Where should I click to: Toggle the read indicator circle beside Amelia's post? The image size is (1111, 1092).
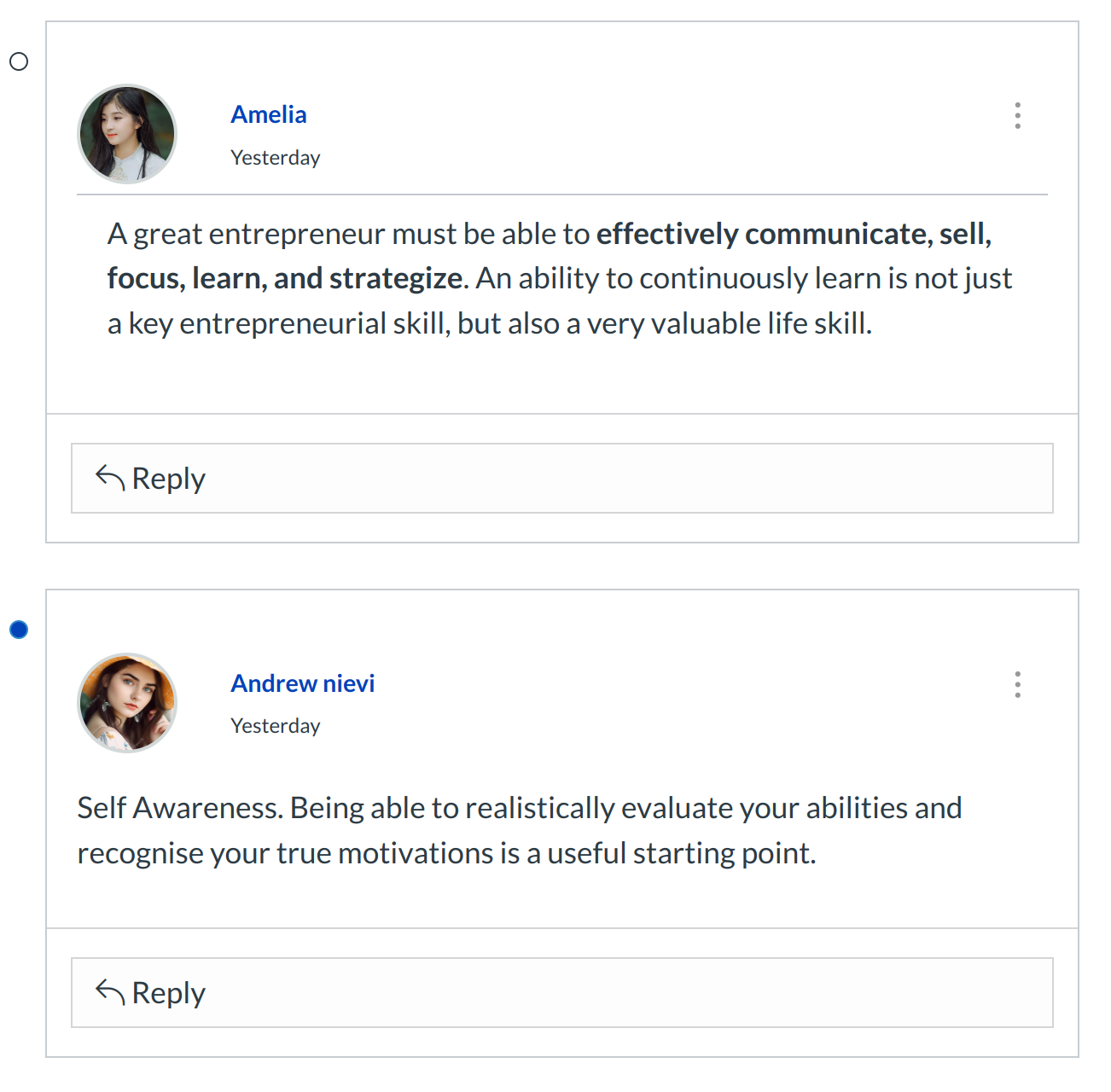click(19, 61)
